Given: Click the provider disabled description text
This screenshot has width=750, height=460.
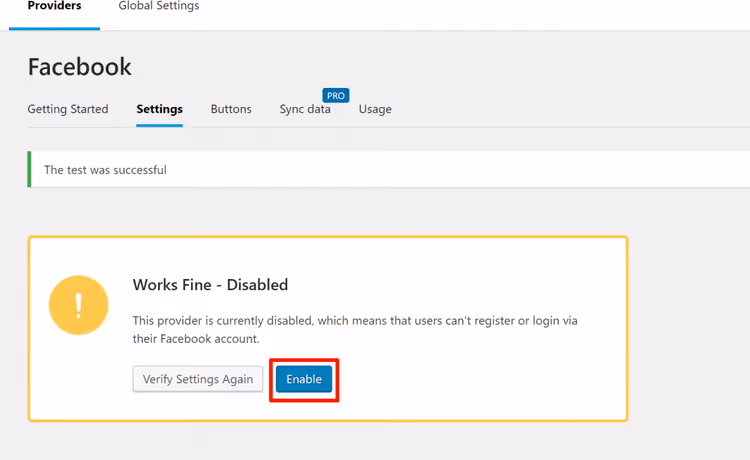Looking at the screenshot, I should pos(355,329).
